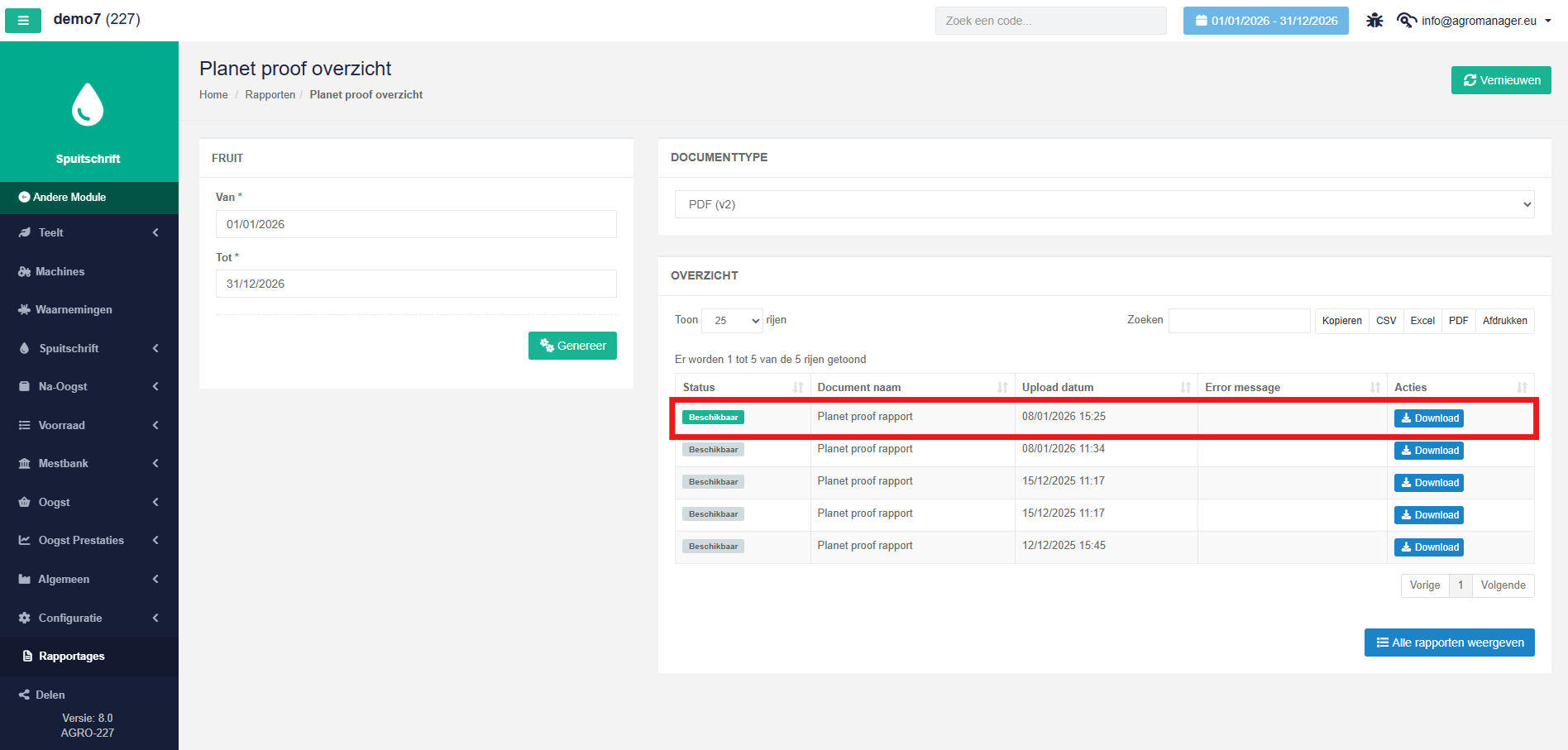Image resolution: width=1568 pixels, height=750 pixels.
Task: Export the table as CSV
Action: [1386, 321]
